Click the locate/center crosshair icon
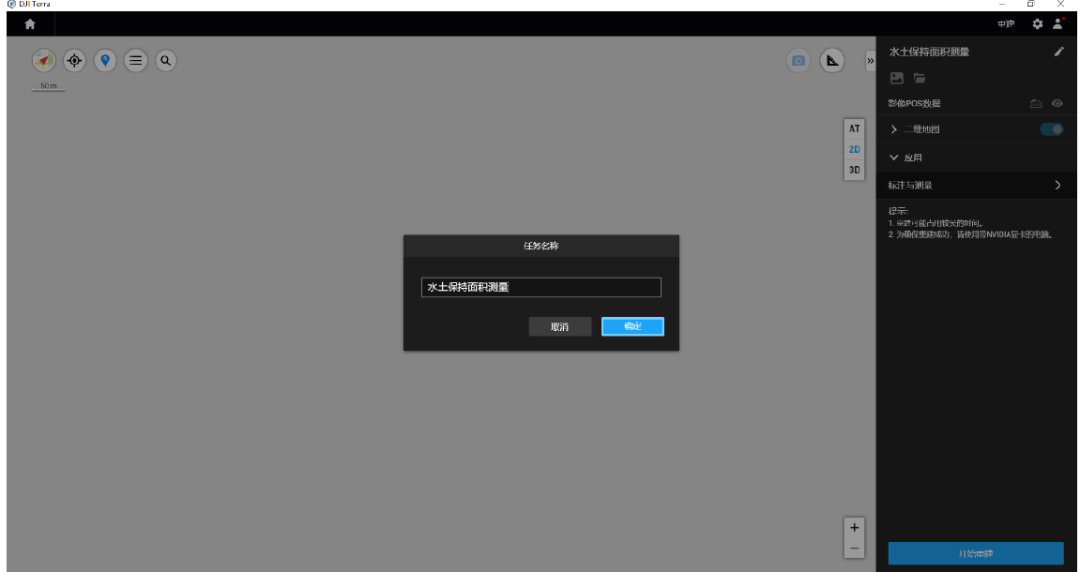The height and width of the screenshot is (572, 1080). [74, 61]
